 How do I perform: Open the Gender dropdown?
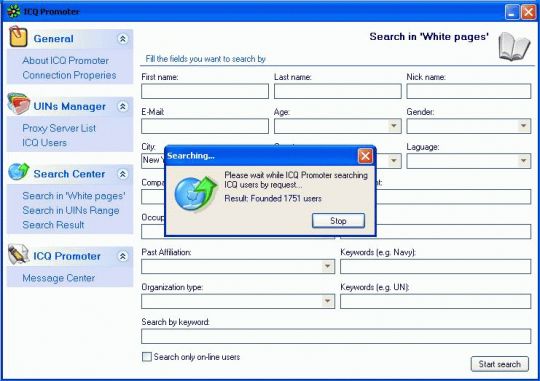523,126
